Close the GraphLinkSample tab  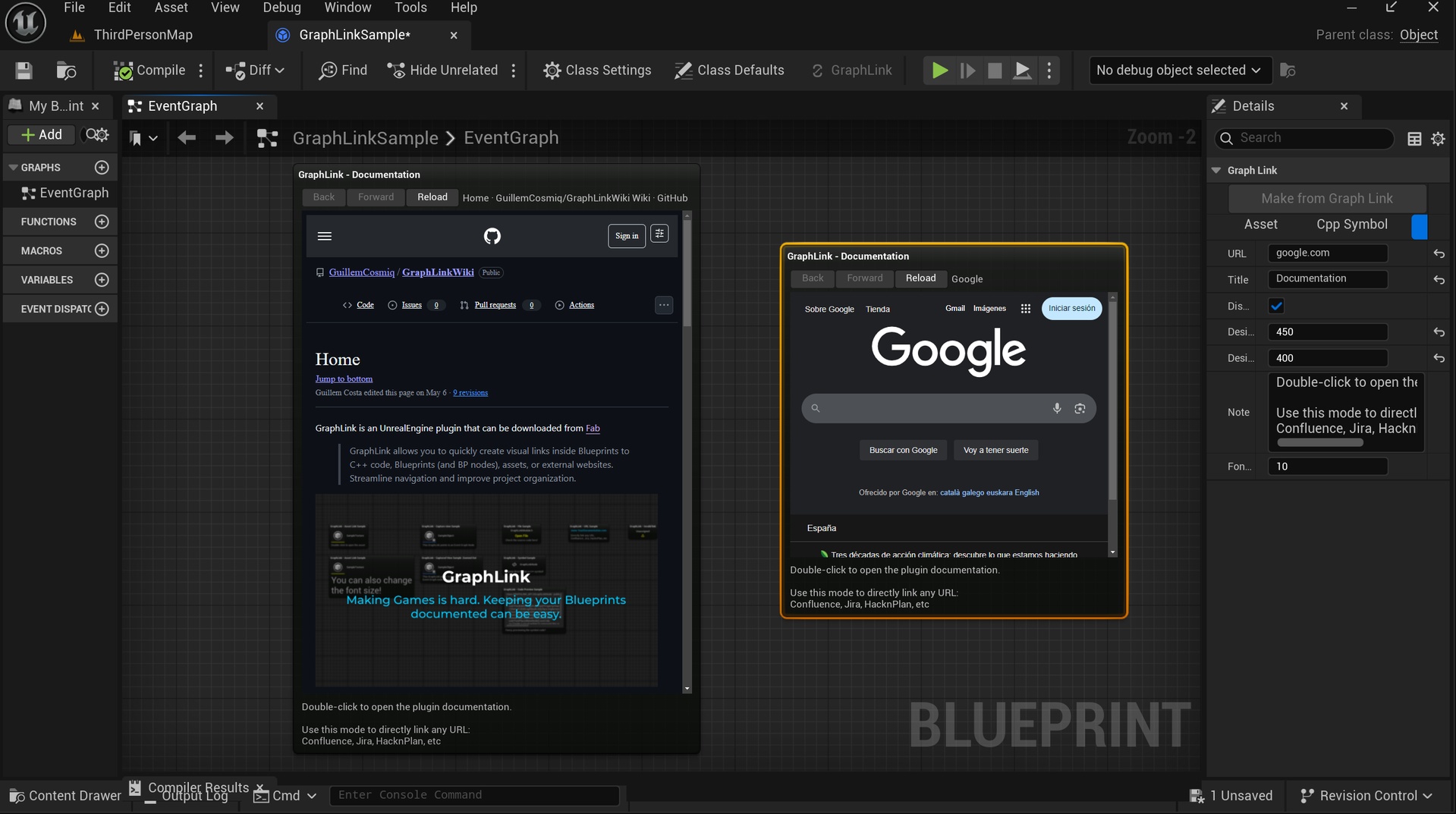pyautogui.click(x=454, y=35)
